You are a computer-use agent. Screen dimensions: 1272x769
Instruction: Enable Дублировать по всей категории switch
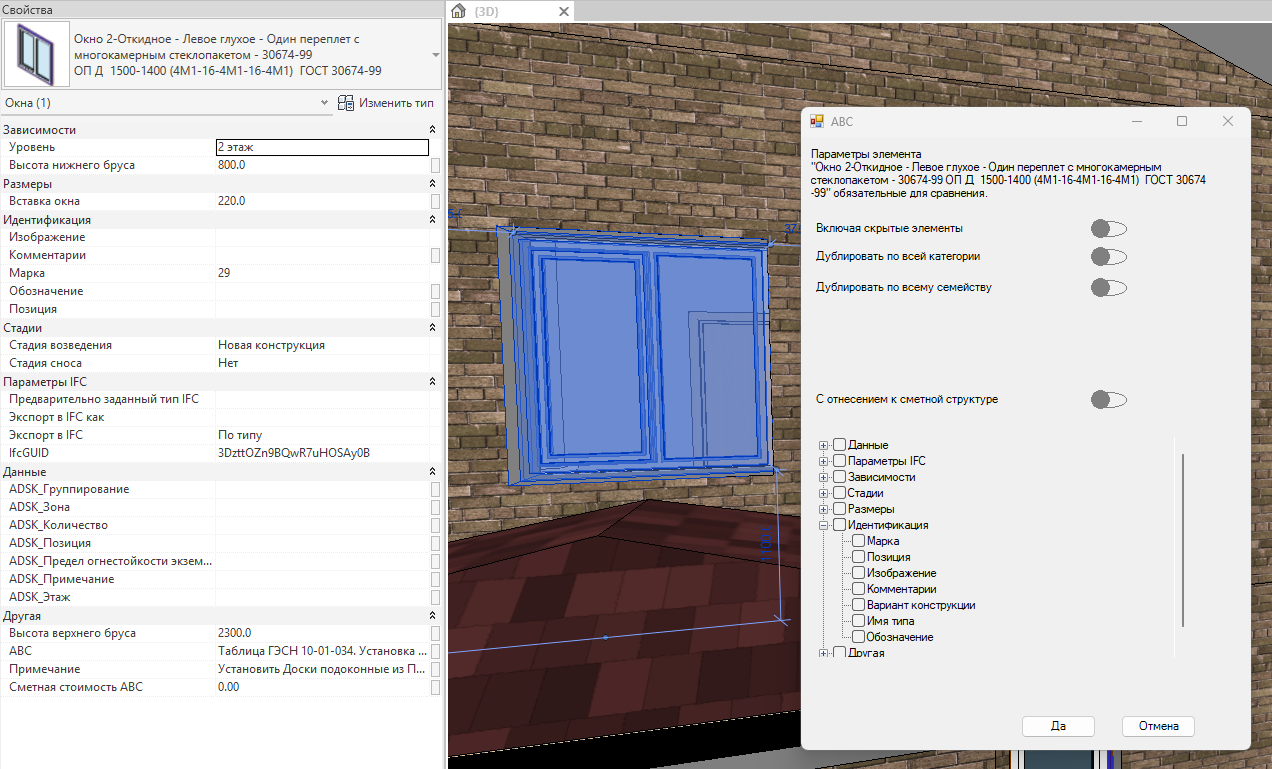pyautogui.click(x=1109, y=257)
